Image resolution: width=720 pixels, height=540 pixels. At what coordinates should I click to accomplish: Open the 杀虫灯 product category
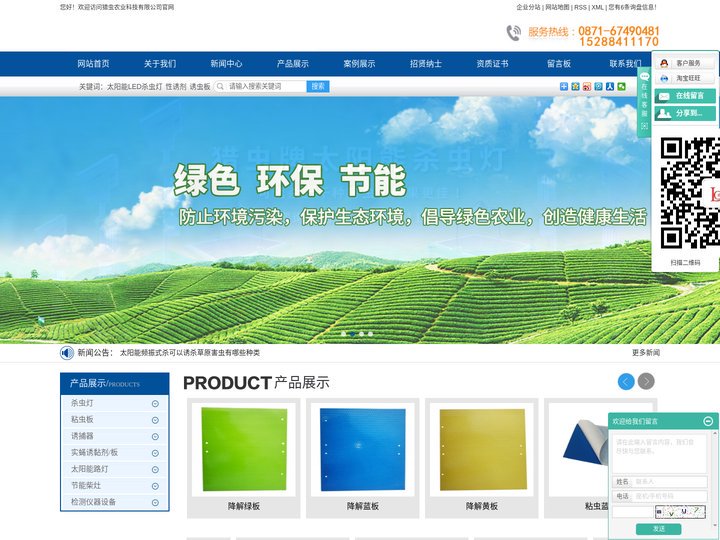[x=82, y=403]
